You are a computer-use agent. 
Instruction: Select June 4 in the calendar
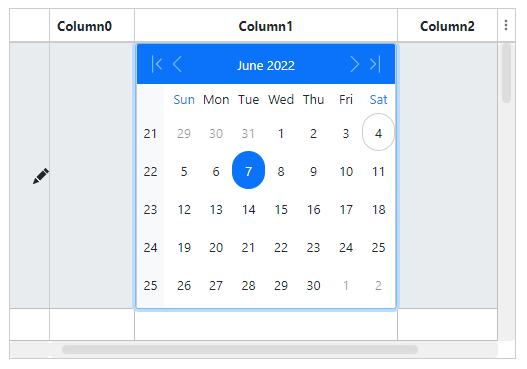click(x=378, y=133)
